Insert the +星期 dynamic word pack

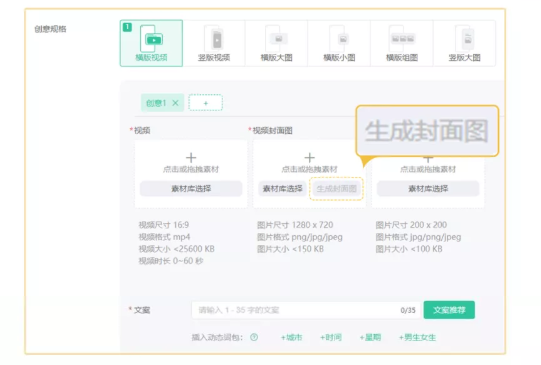click(x=370, y=337)
